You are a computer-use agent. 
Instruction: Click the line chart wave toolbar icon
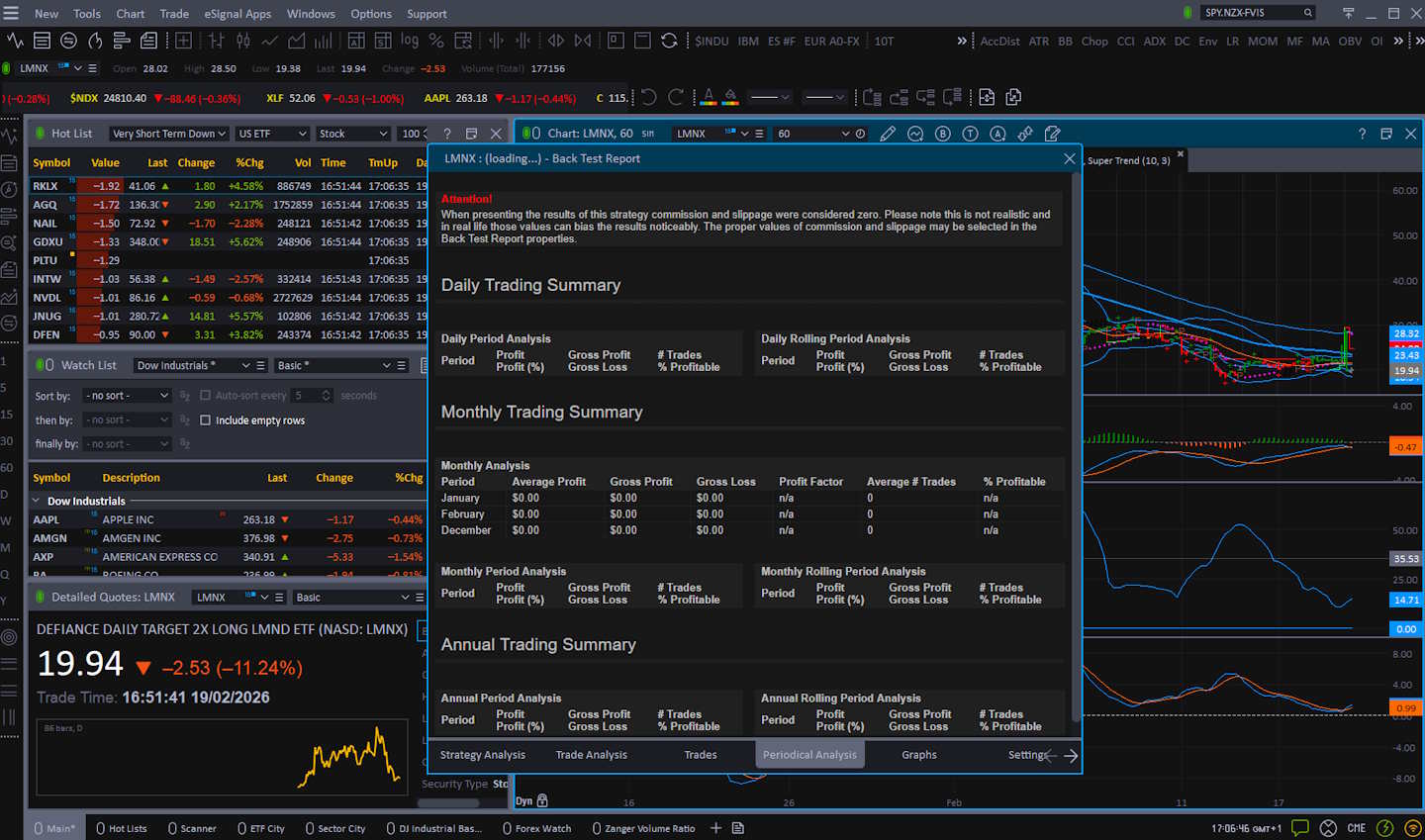pyautogui.click(x=15, y=41)
